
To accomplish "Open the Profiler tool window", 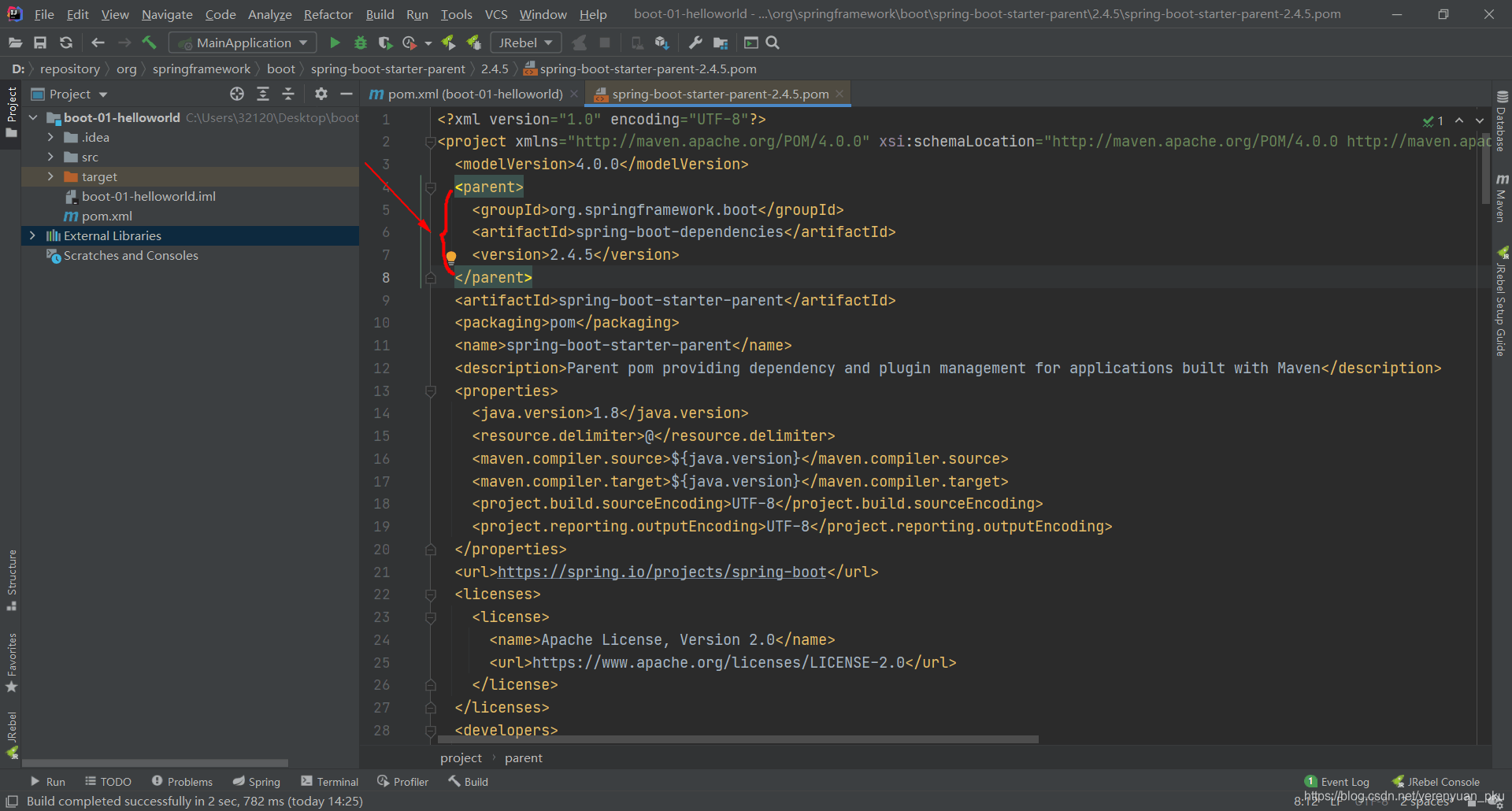I will click(402, 782).
